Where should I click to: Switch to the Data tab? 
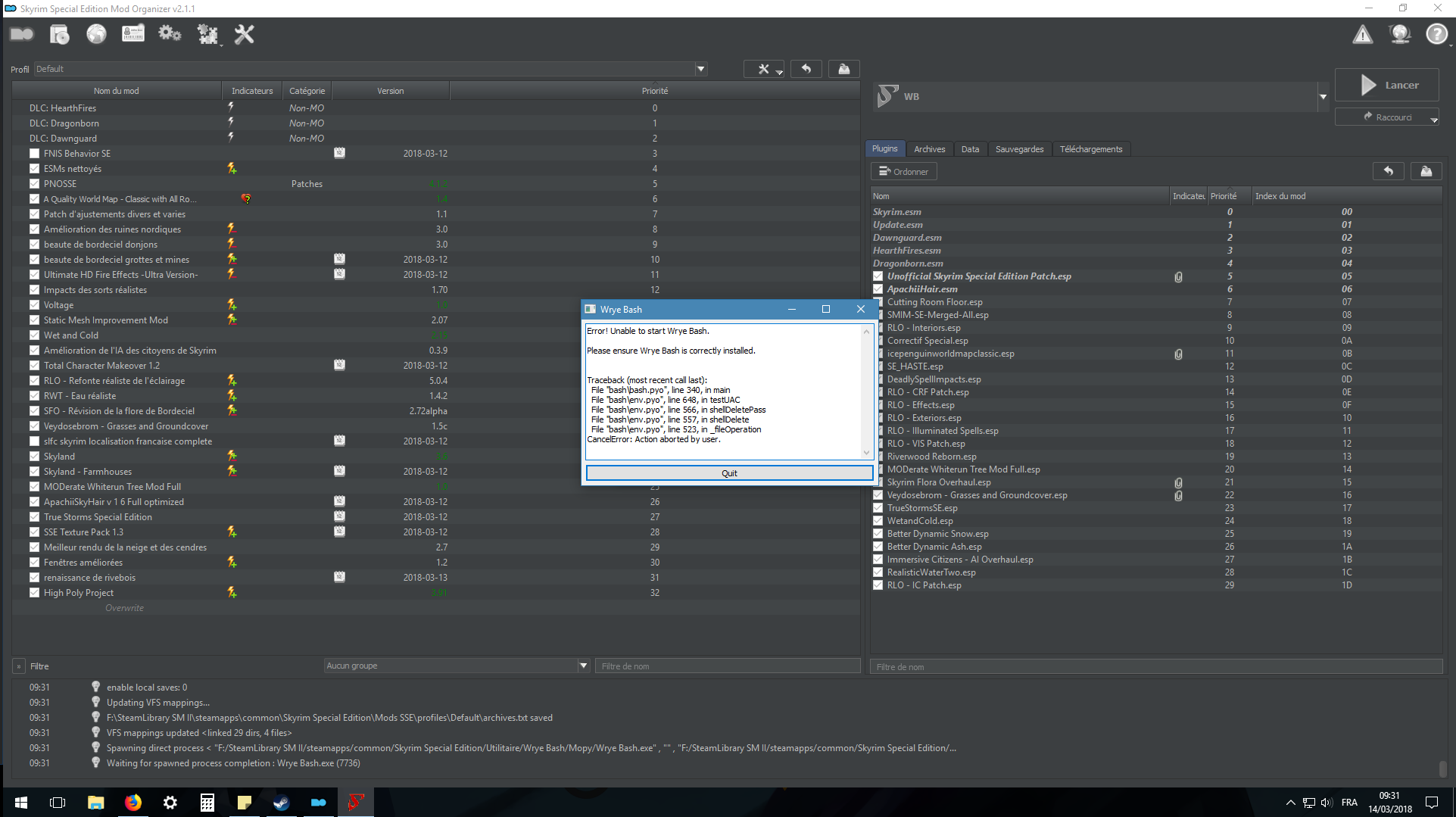970,149
